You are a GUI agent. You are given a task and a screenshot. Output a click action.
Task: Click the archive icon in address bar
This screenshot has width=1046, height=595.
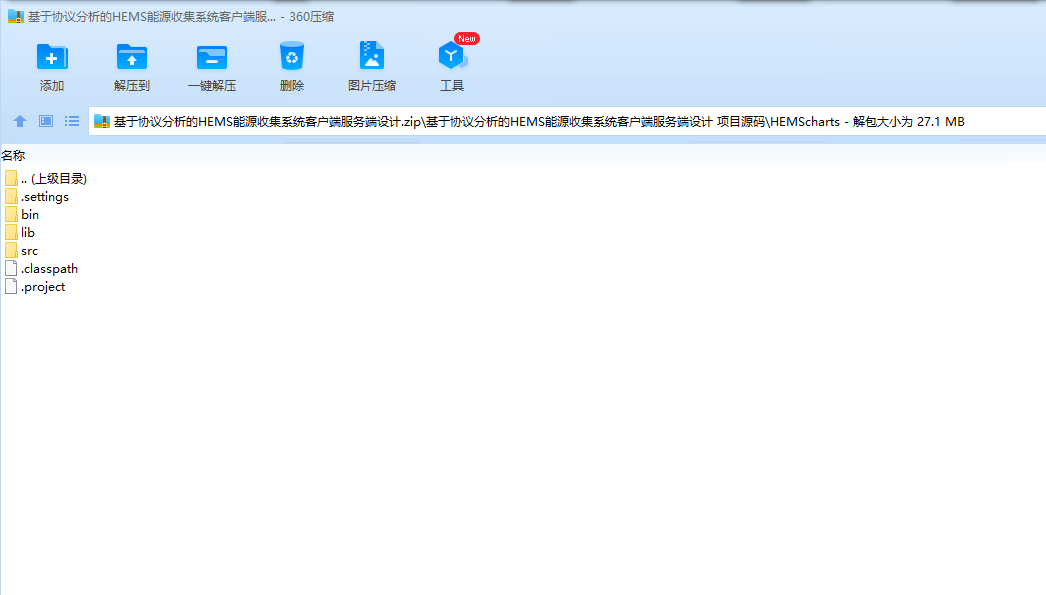(x=101, y=121)
